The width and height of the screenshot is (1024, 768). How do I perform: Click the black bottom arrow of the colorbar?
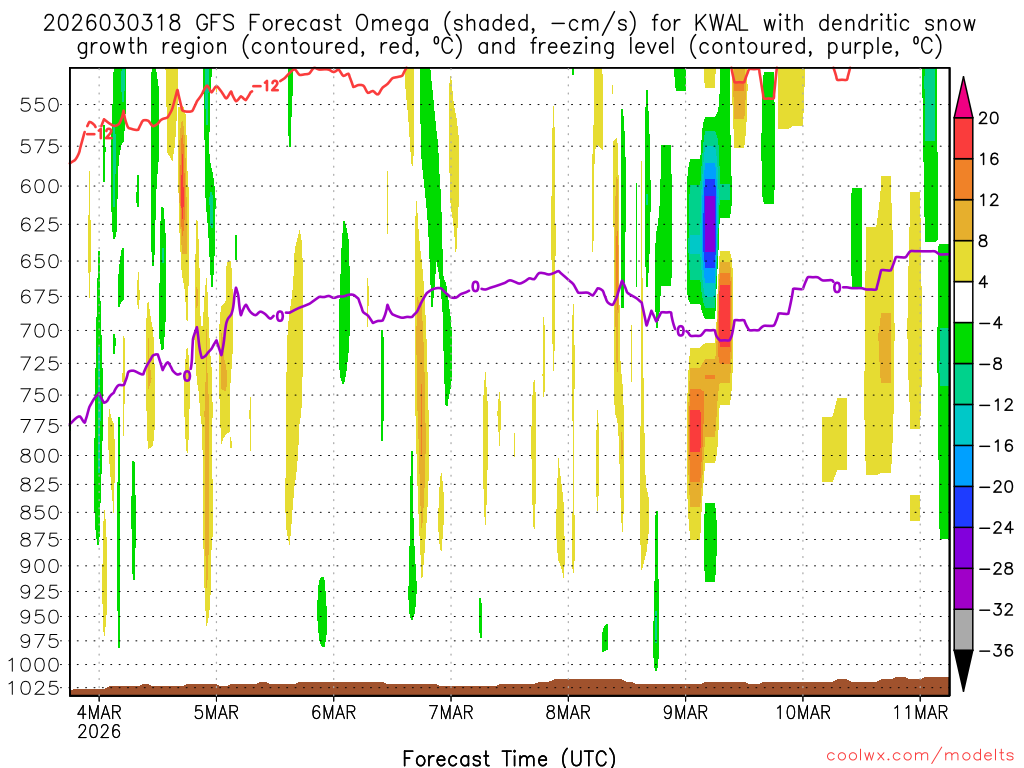[x=963, y=670]
